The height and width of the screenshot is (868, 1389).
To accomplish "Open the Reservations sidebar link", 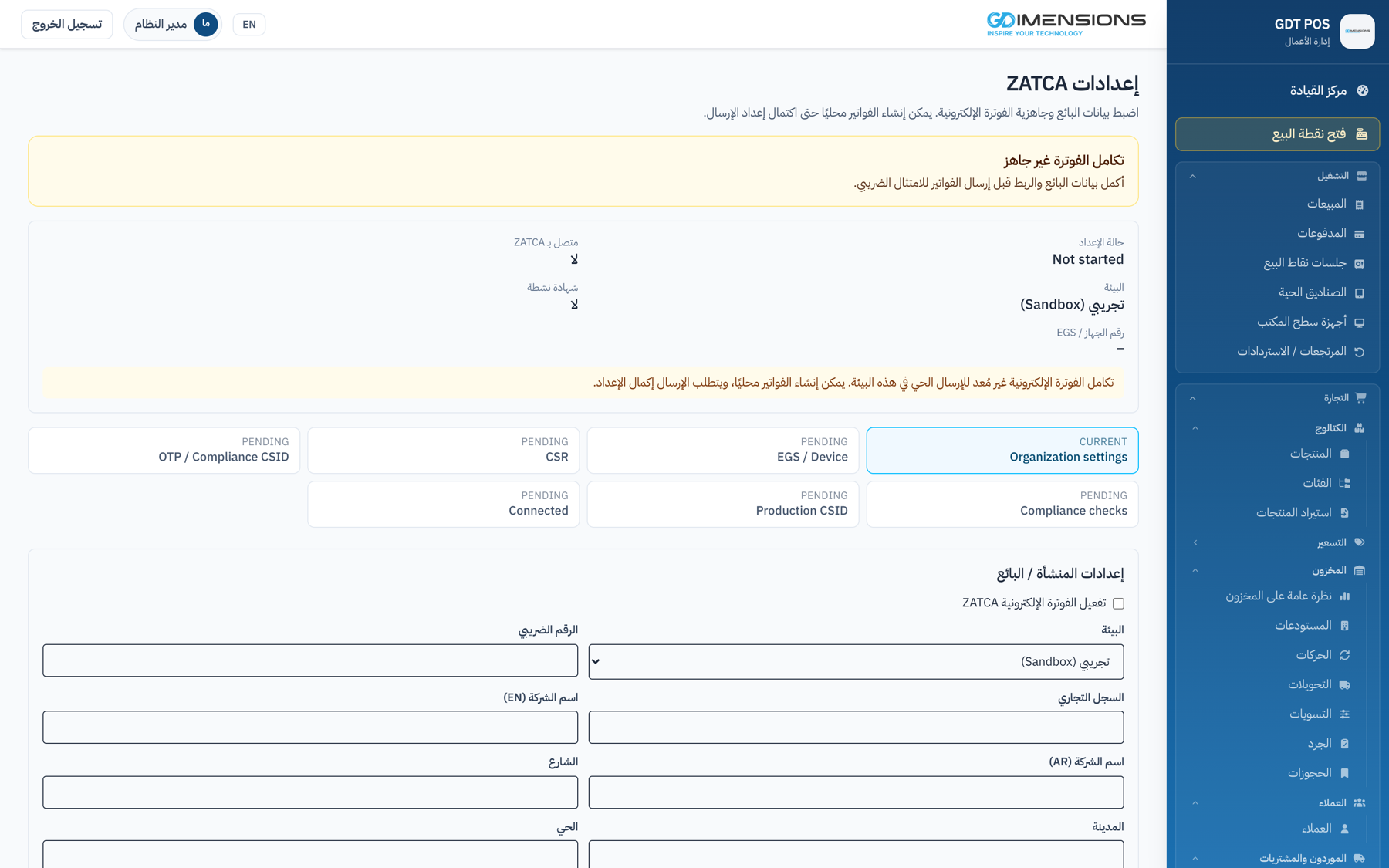I will point(1310,773).
